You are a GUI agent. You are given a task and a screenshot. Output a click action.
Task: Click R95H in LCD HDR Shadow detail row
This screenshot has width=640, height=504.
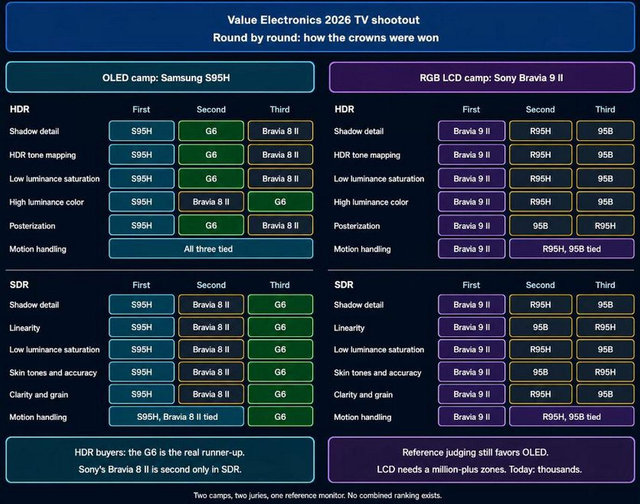[540, 131]
